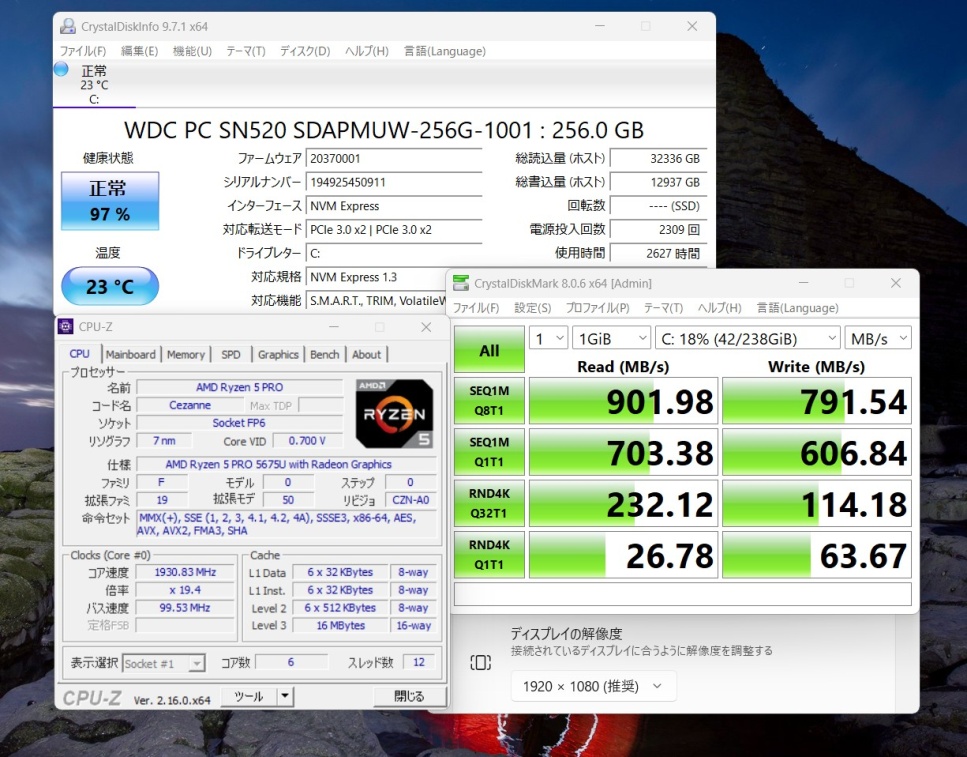967x757 pixels.
Task: Click the CrystalDiskInfo title bar app icon
Action: point(67,27)
